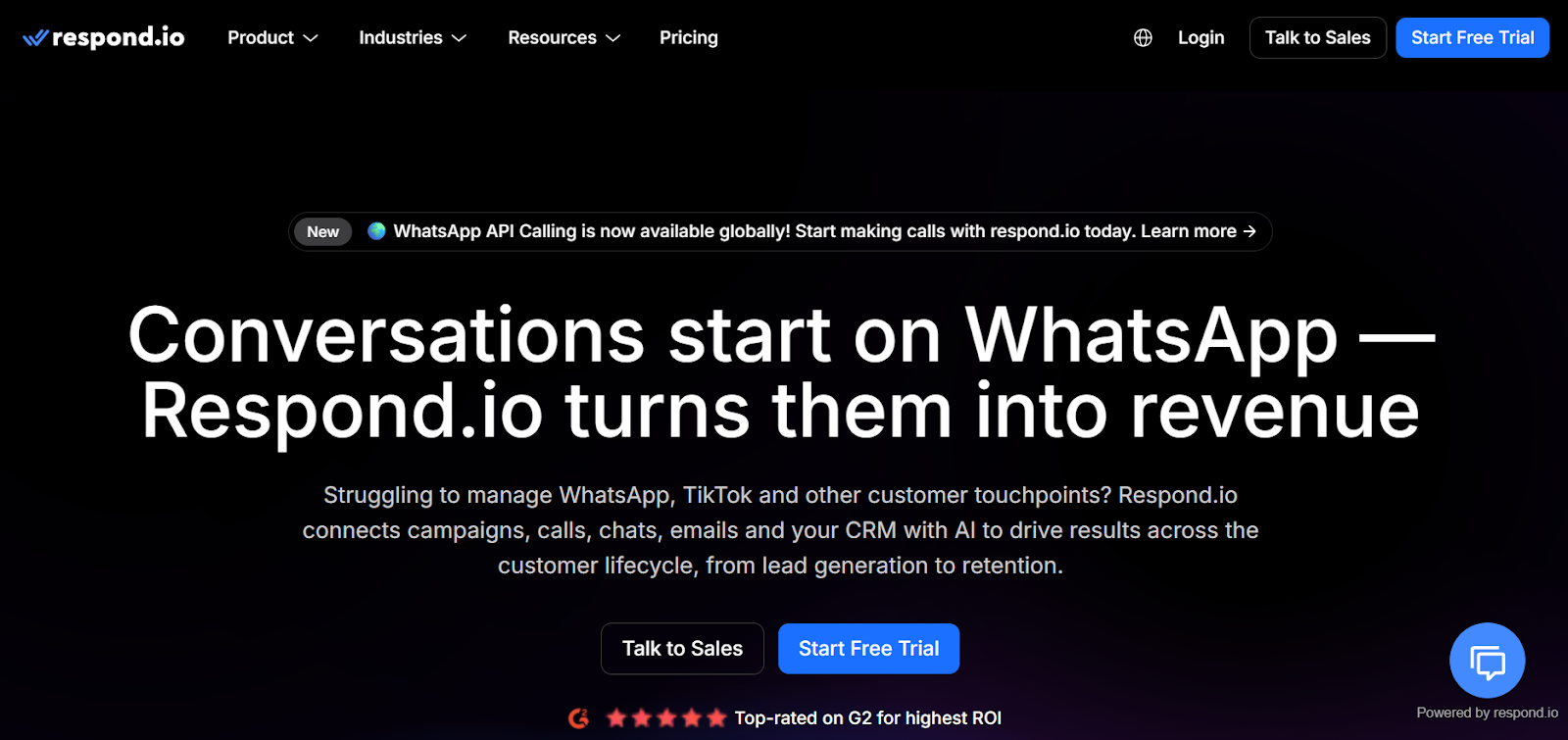Go to the Login page
This screenshot has width=1568, height=740.
pyautogui.click(x=1201, y=37)
